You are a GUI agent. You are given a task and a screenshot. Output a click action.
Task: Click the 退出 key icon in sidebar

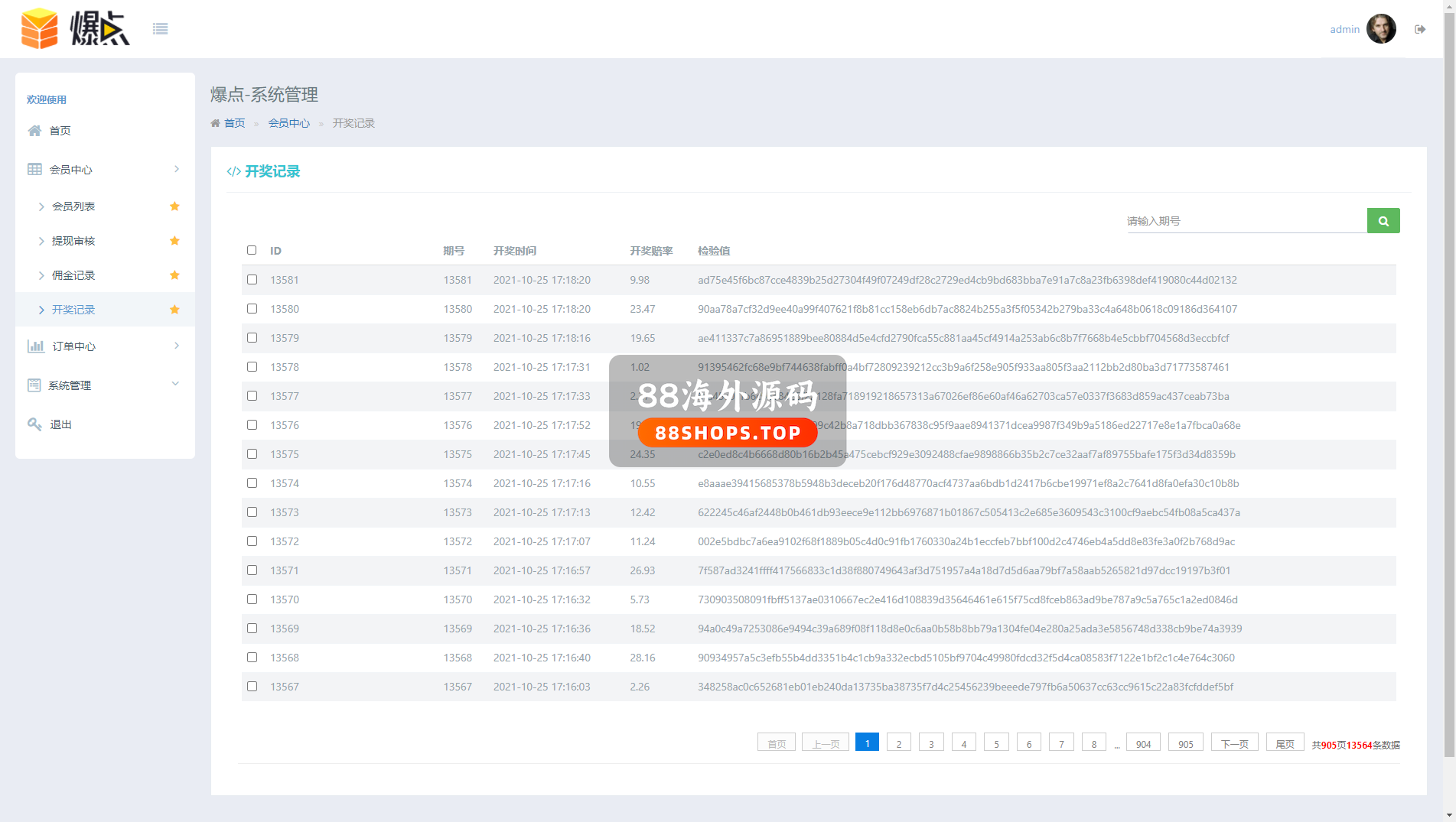[x=34, y=424]
